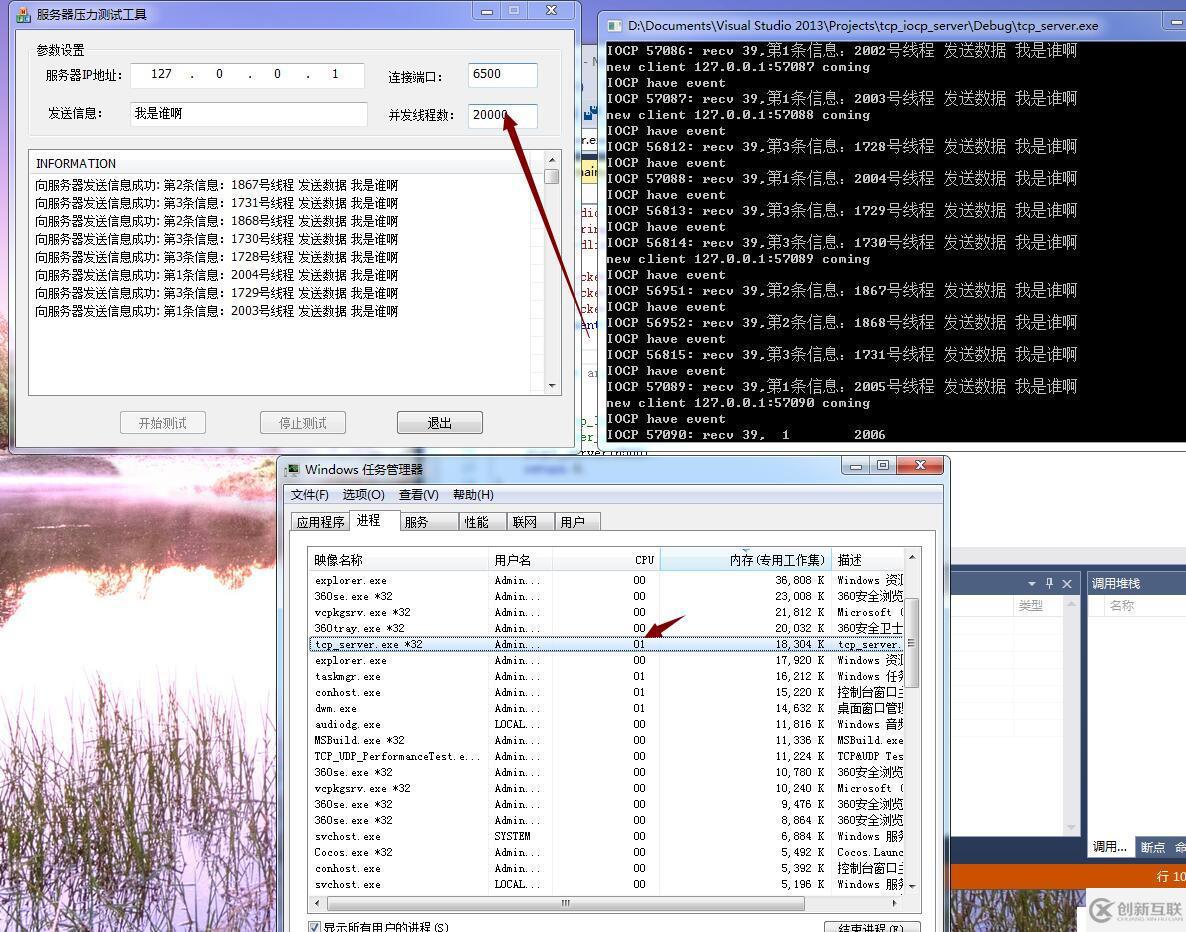Click the tcp_server console window icon

coord(614,26)
